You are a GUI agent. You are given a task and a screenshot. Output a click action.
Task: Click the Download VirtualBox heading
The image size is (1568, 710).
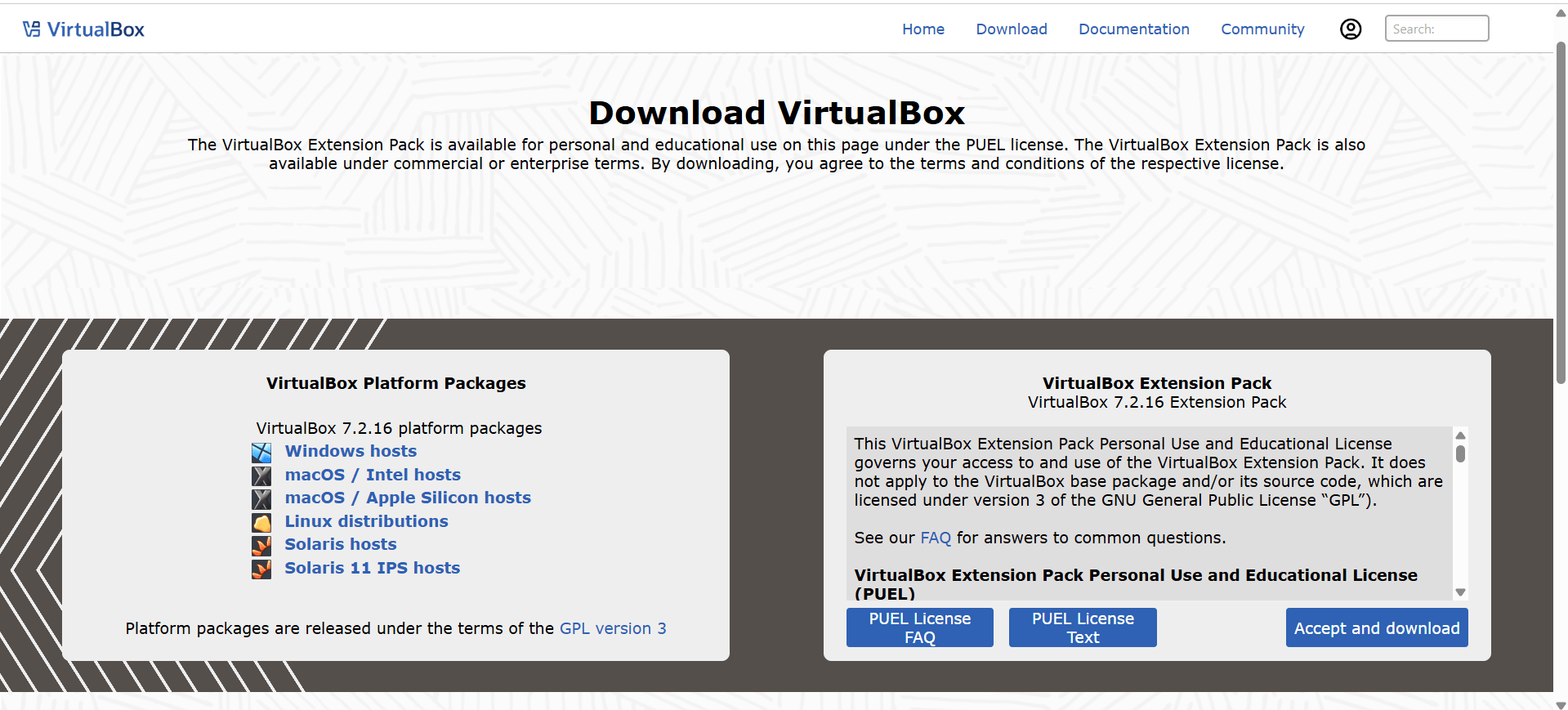click(776, 113)
